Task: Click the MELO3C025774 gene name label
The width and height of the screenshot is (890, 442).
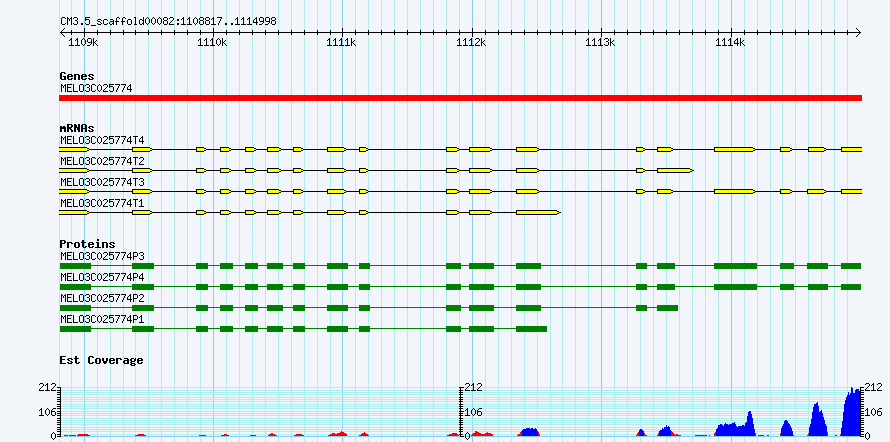Action: 96,89
